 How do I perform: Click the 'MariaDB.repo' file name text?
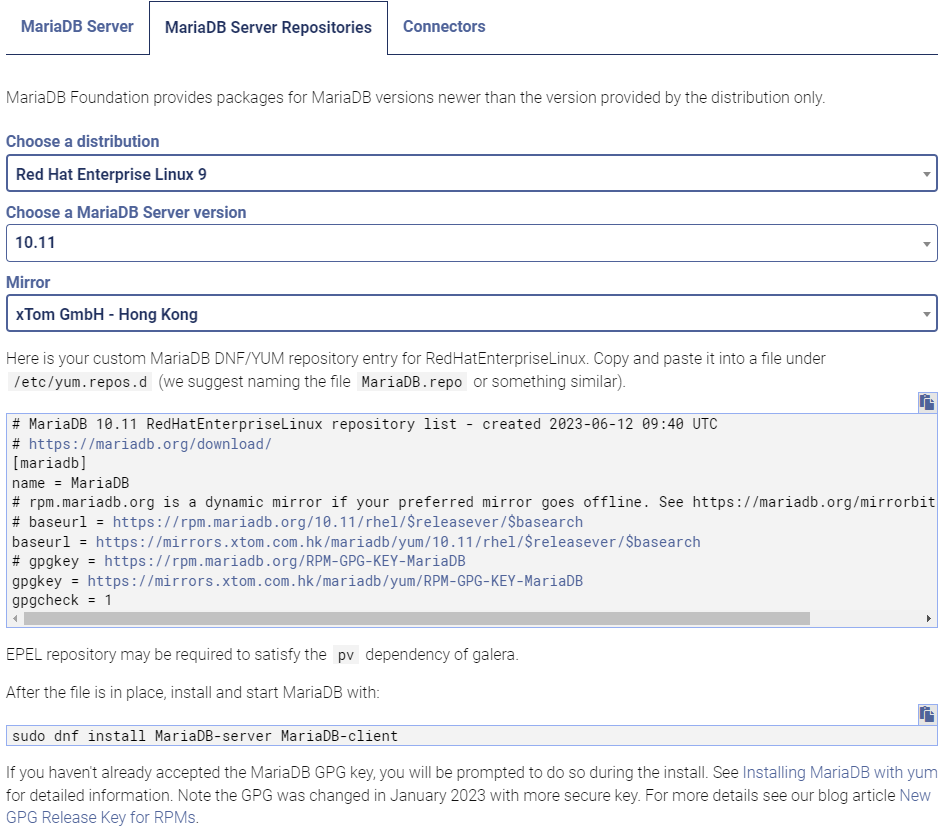click(412, 382)
